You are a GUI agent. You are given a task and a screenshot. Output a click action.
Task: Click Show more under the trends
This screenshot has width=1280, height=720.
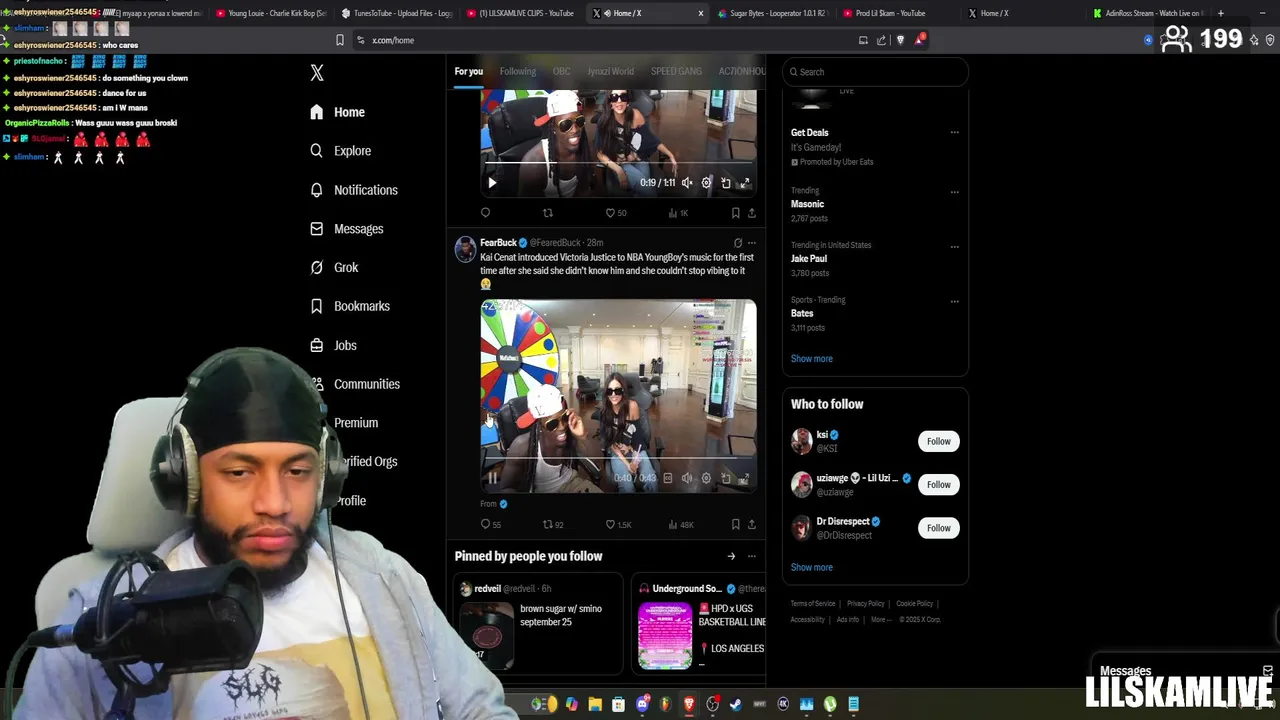[812, 359]
